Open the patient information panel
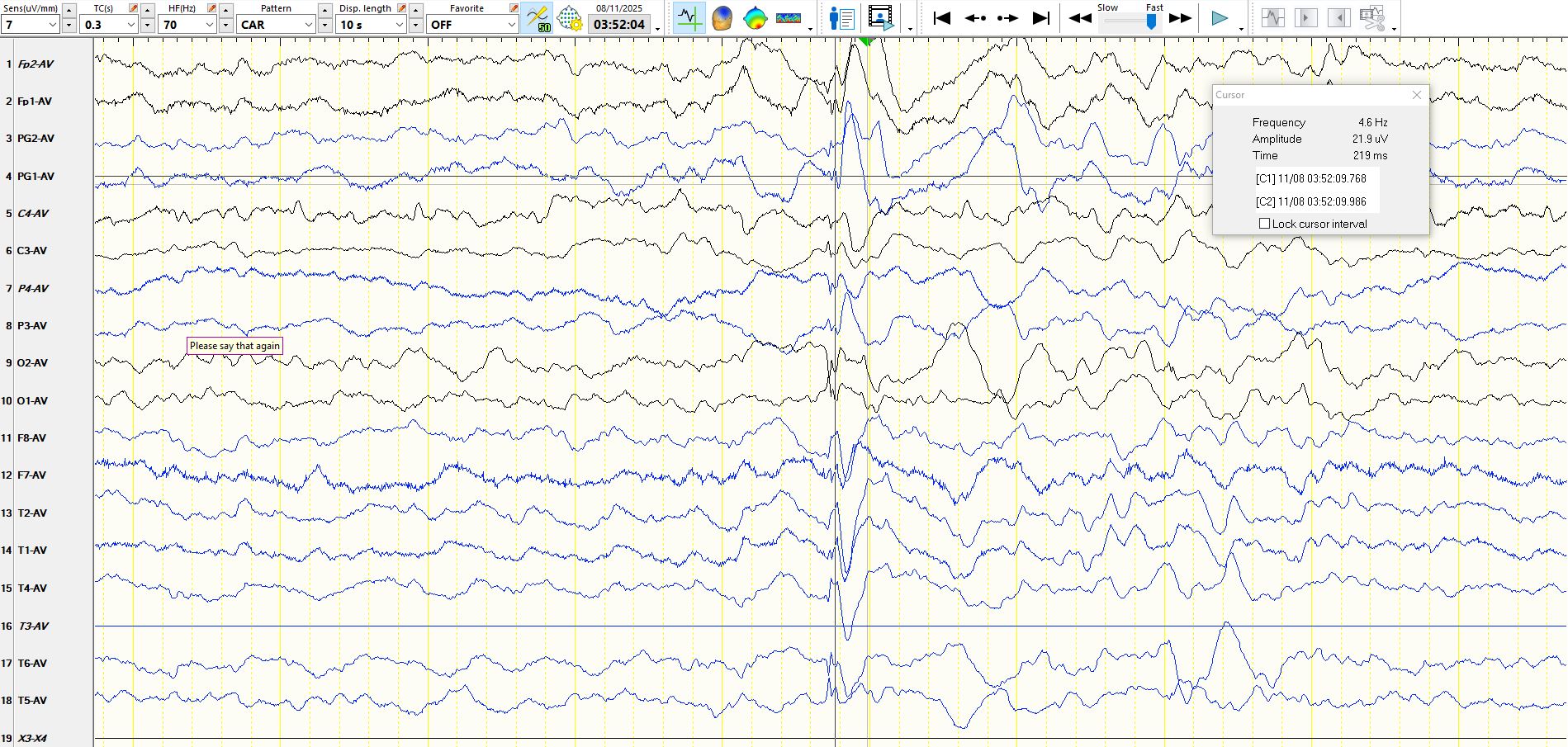 841,18
